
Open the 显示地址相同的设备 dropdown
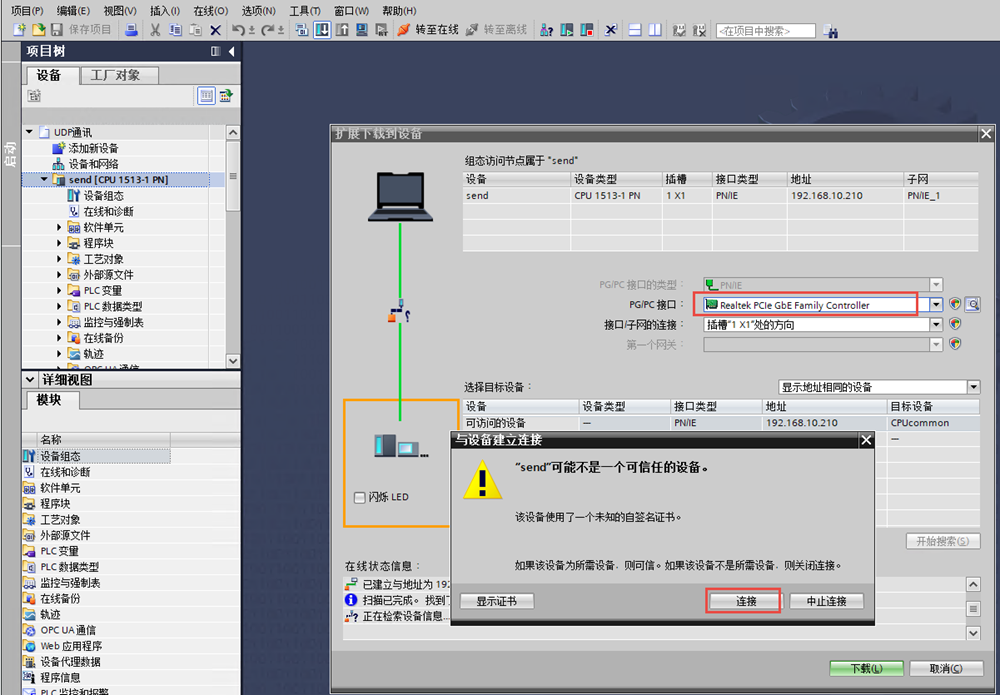coord(973,387)
